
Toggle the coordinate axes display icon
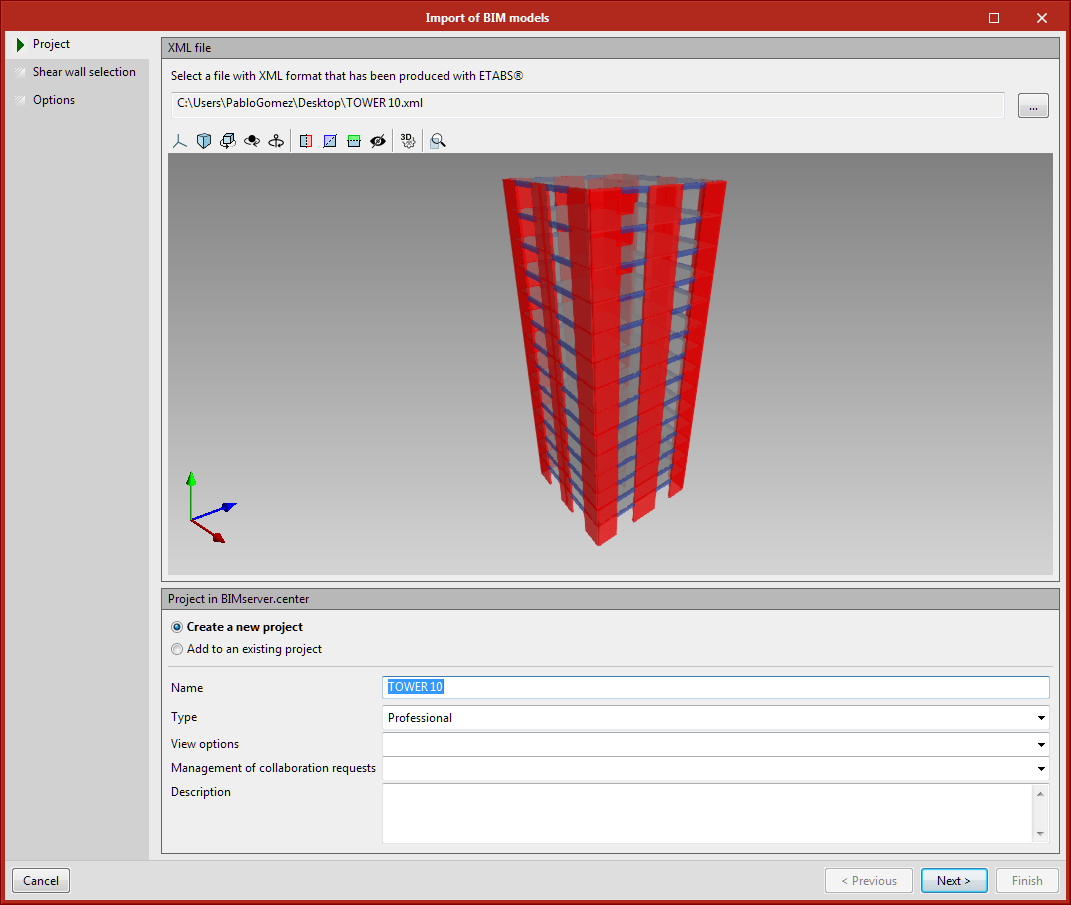point(179,141)
